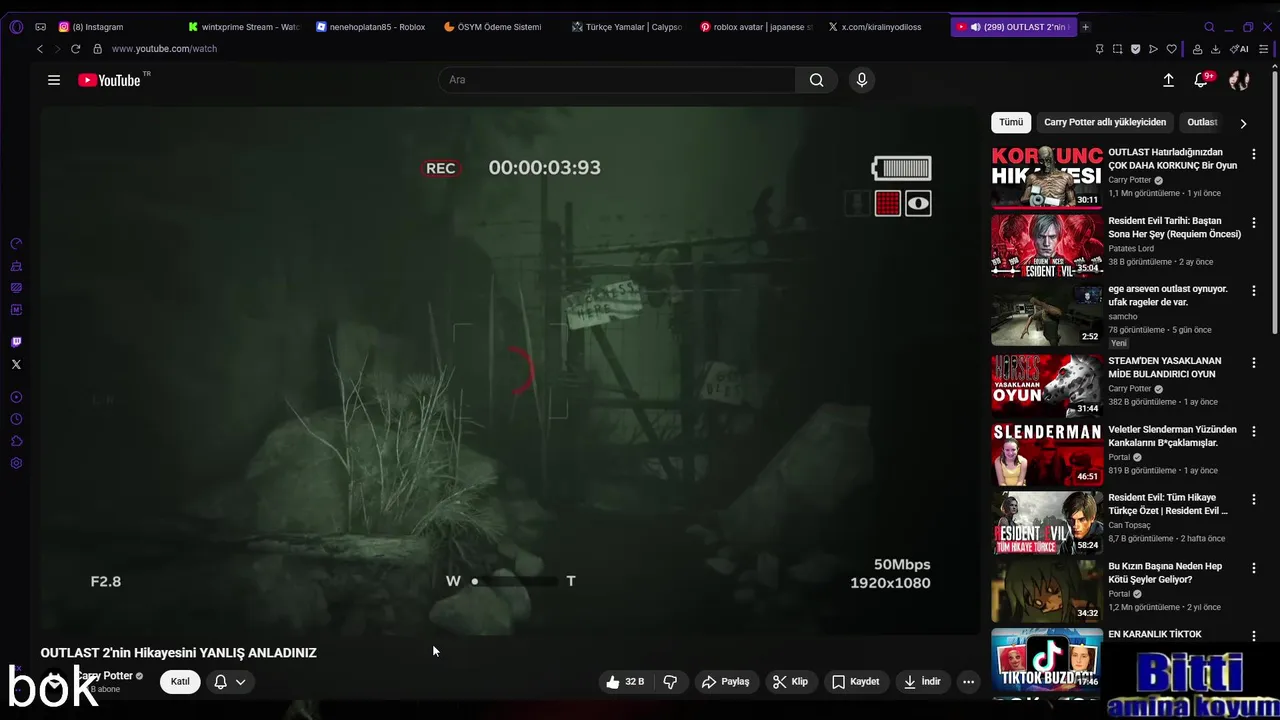Open the notifications bell in YouTube header

tap(1202, 80)
